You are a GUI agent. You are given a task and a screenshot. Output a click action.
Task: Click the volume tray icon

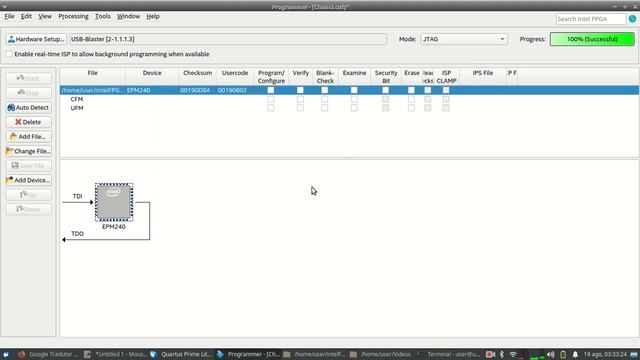[x=551, y=354]
